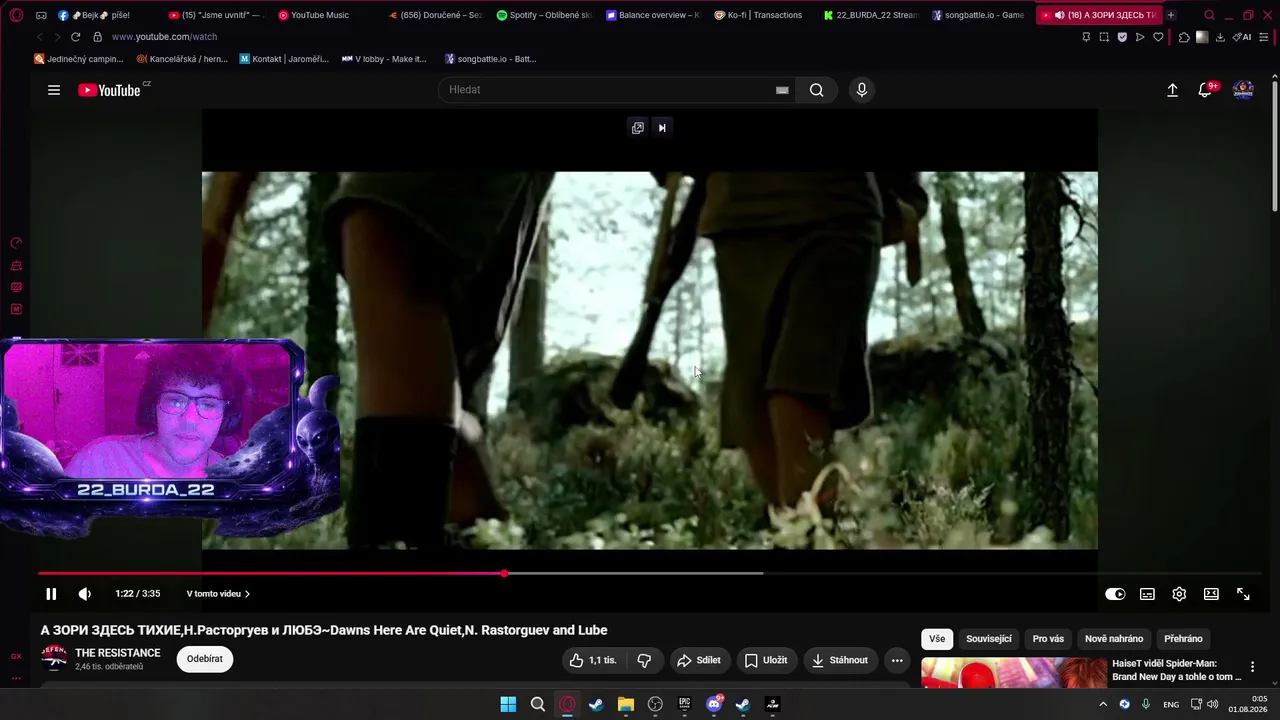This screenshot has width=1280, height=720.
Task: Open the YouTube account avatar menu
Action: point(1243,90)
